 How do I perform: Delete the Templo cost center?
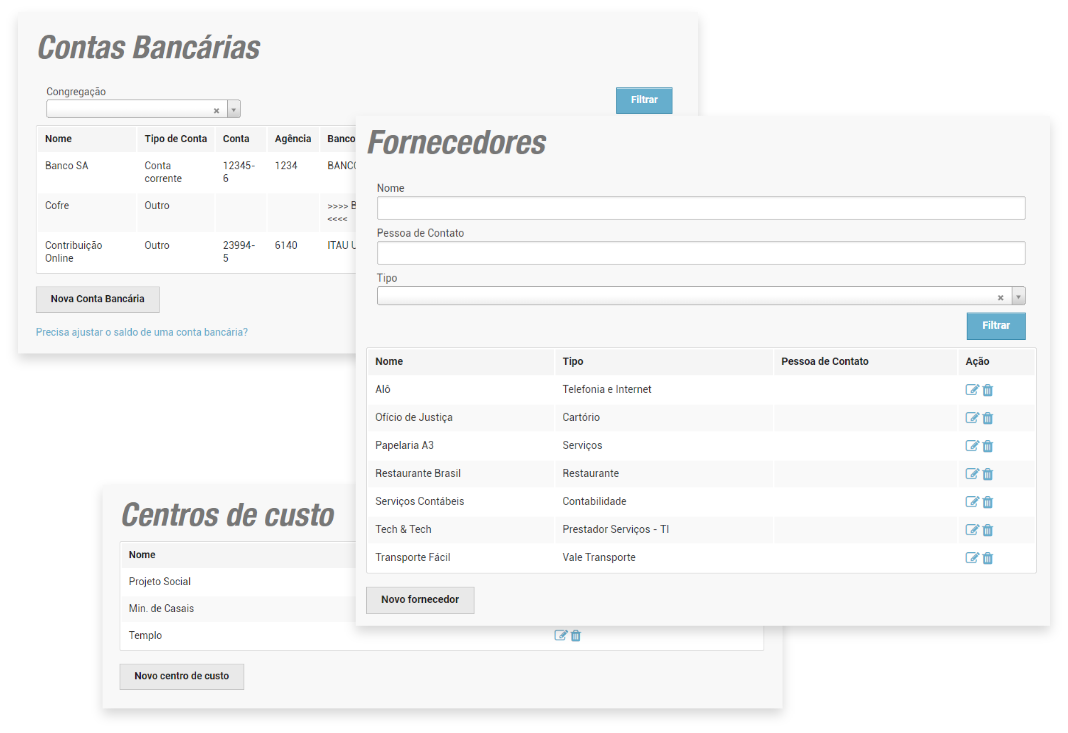point(576,635)
